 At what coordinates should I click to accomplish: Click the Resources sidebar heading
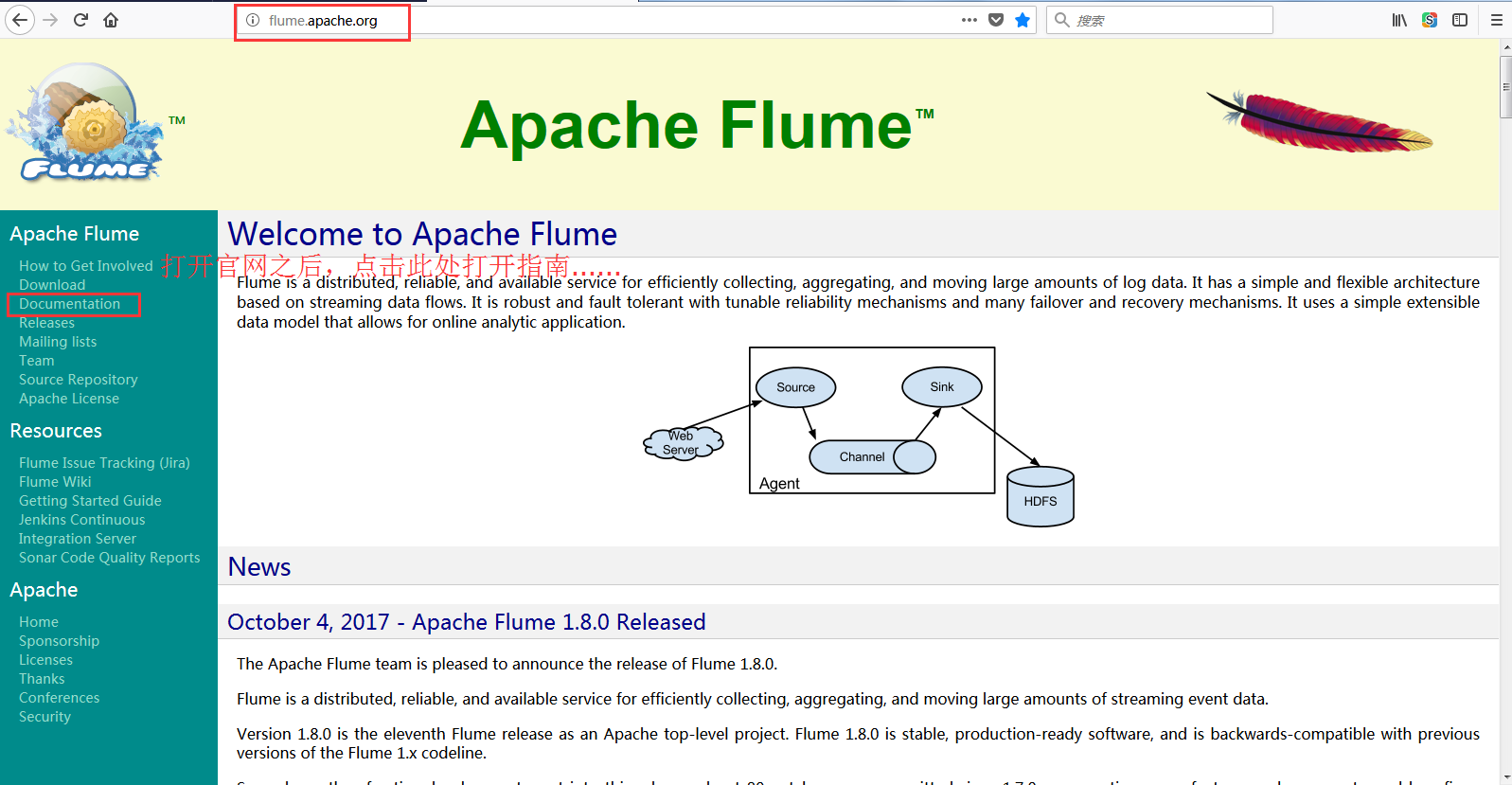point(56,431)
